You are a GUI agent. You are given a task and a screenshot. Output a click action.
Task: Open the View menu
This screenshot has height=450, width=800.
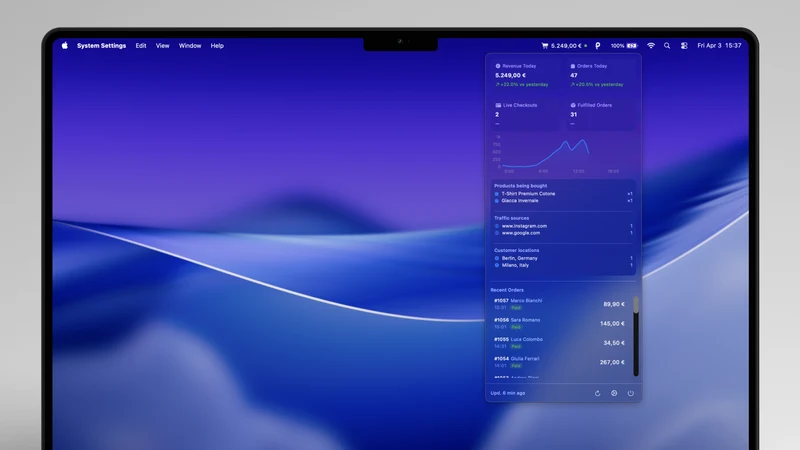pos(162,45)
